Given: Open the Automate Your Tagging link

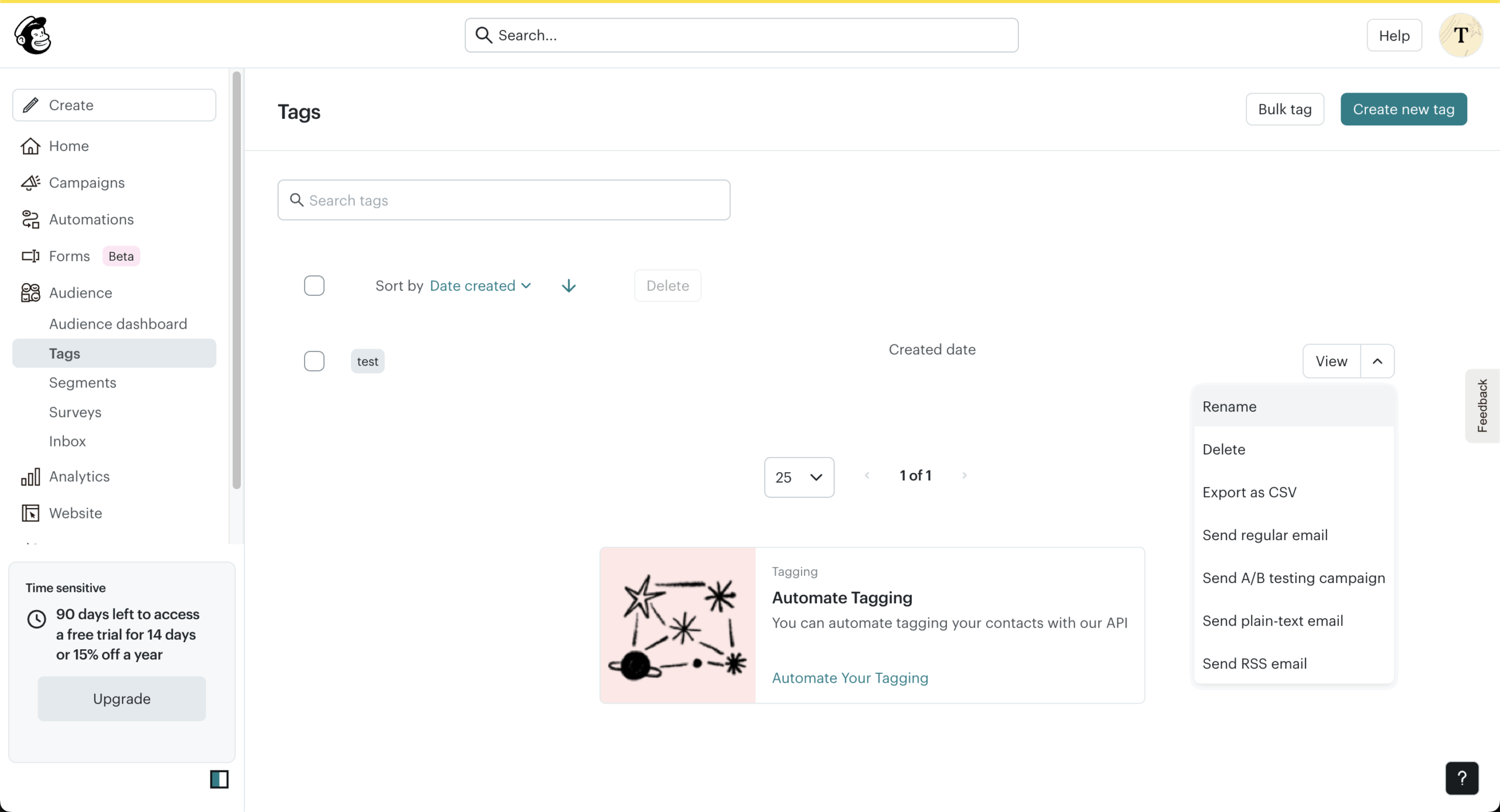Looking at the screenshot, I should coord(850,678).
